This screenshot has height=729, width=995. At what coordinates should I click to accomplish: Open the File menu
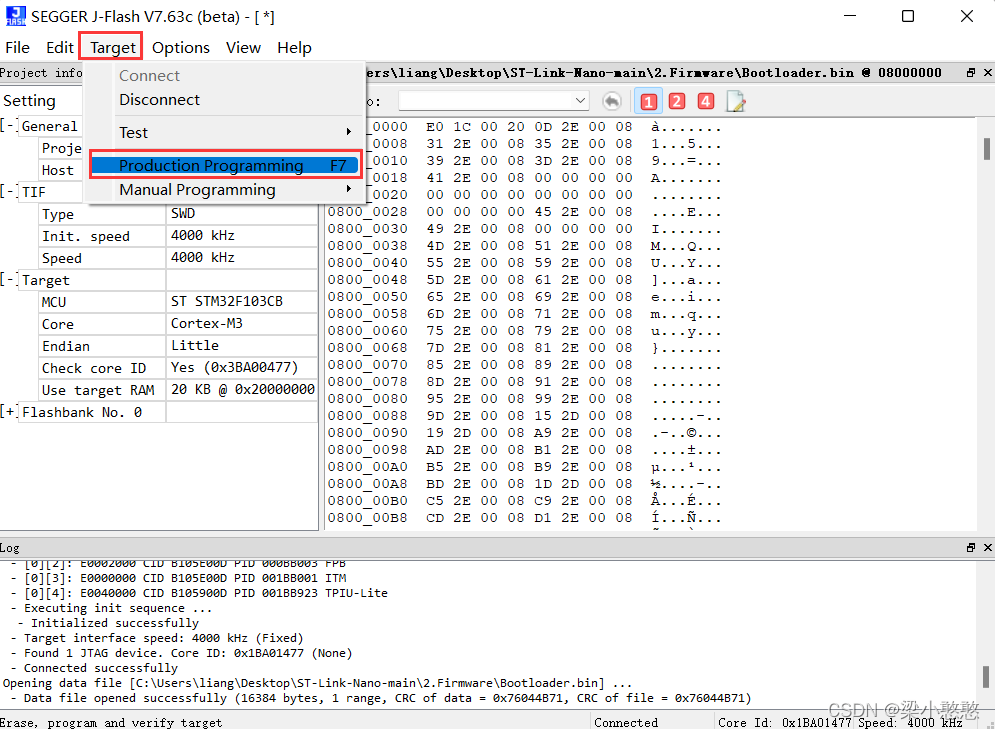click(17, 48)
